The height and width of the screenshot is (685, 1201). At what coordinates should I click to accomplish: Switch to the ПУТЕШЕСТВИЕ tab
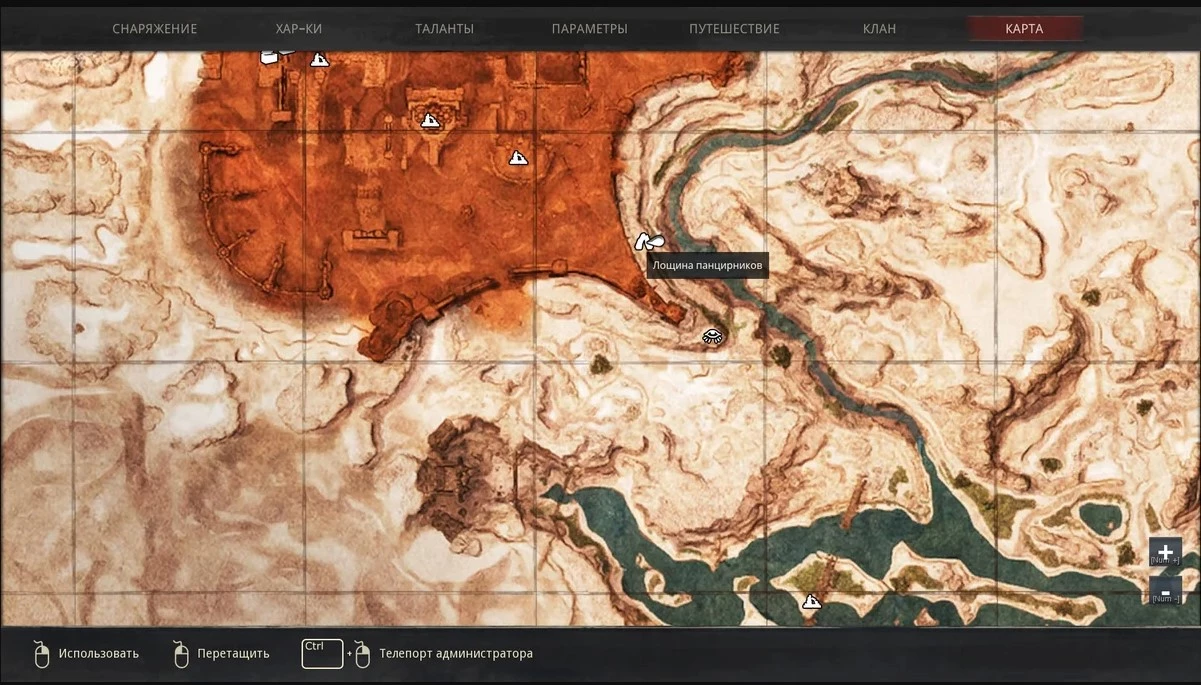point(734,29)
